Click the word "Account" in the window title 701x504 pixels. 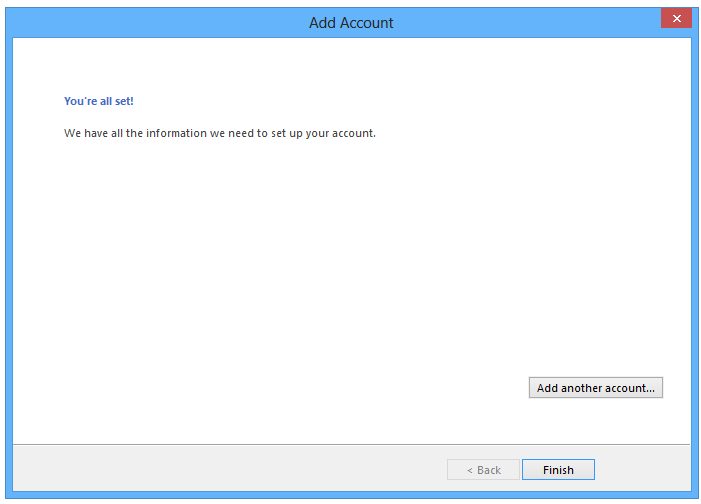tap(367, 22)
